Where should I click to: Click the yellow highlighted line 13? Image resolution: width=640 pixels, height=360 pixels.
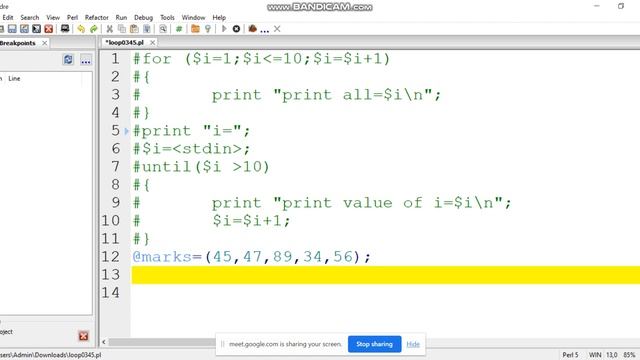[x=385, y=275]
